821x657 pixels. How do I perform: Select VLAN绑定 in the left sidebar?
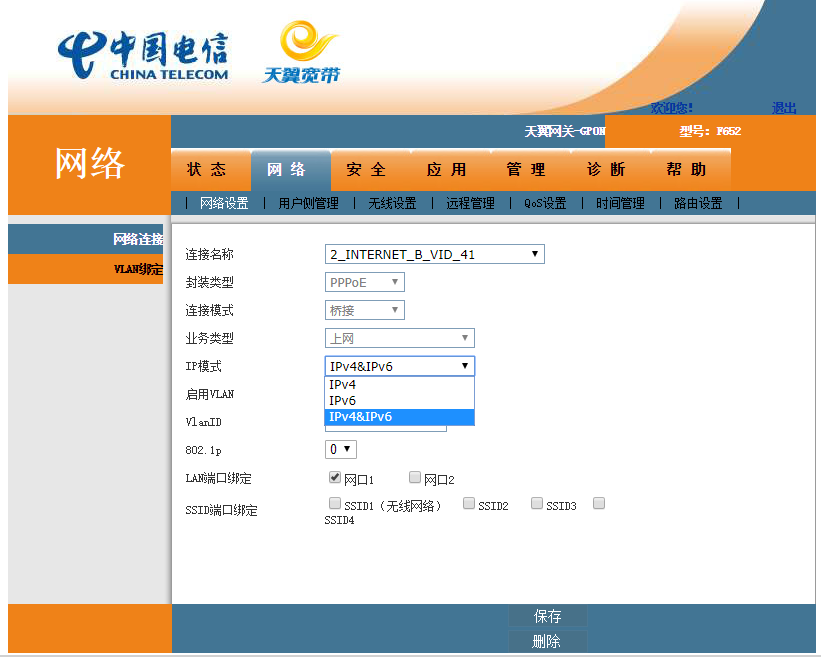(x=138, y=269)
